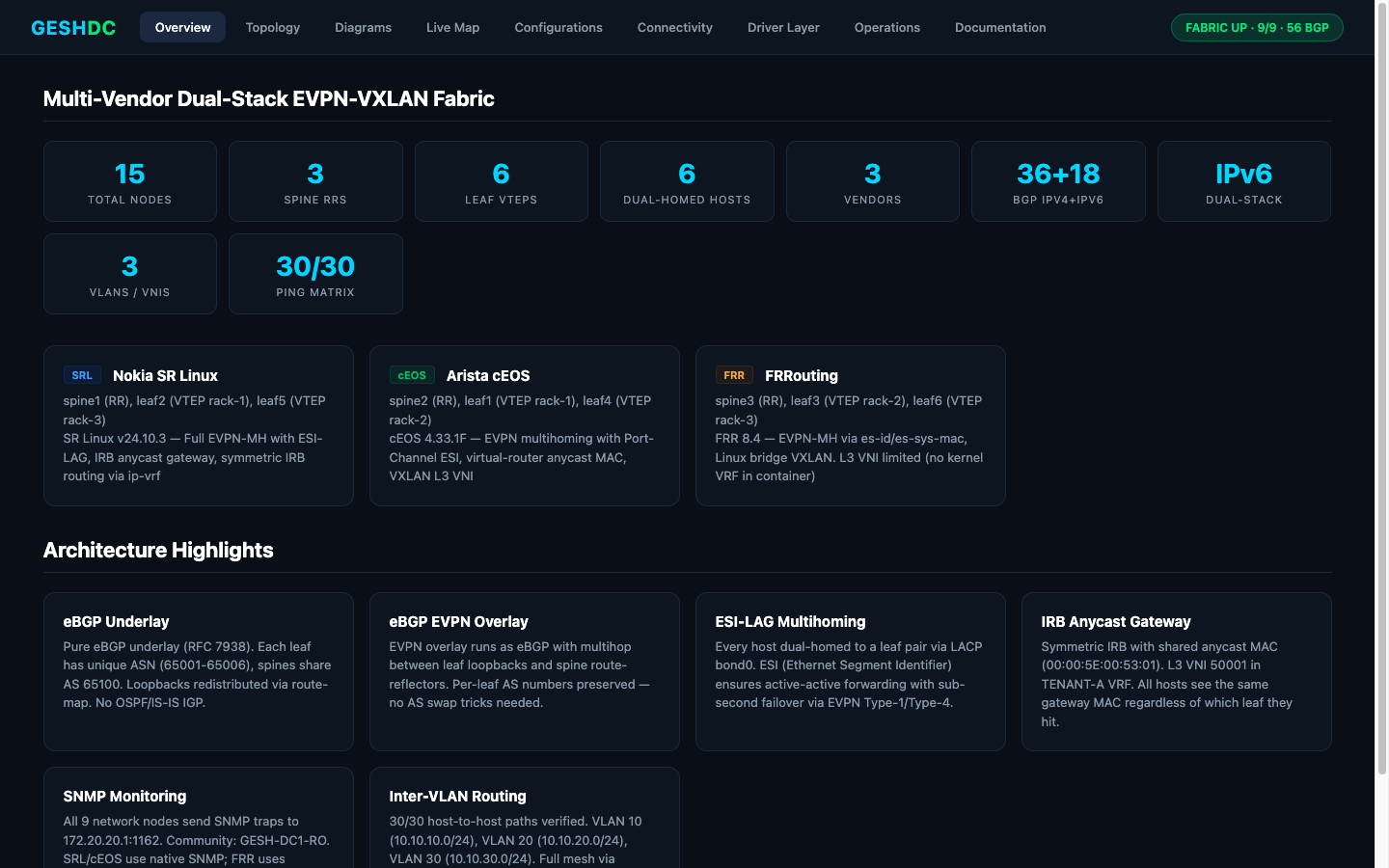
Task: Open the Topology tab
Action: click(273, 27)
